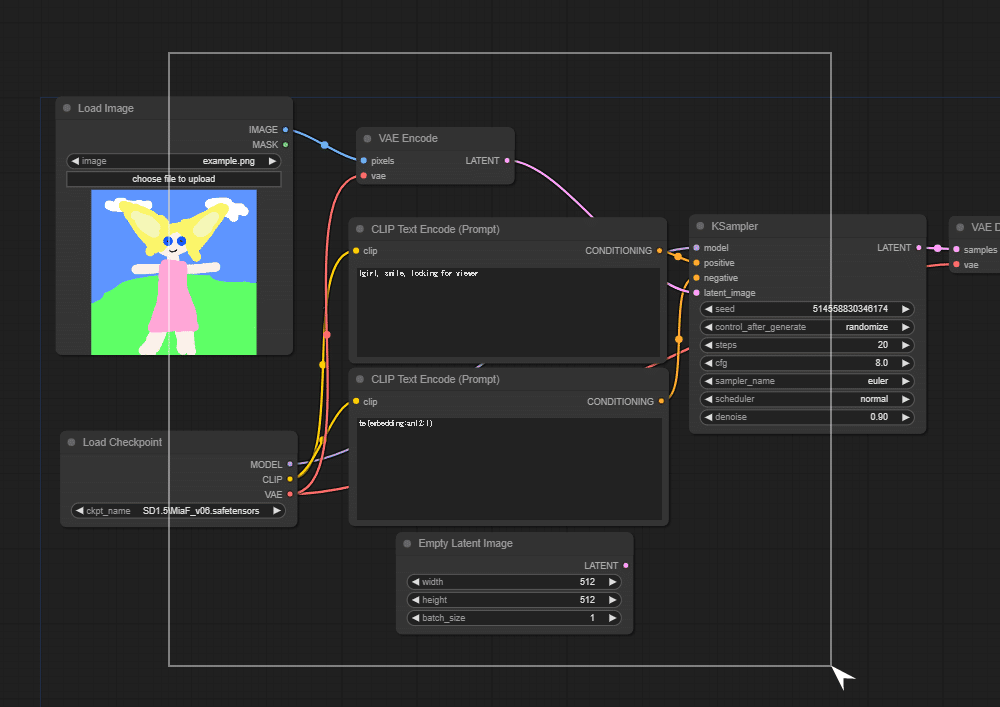Click the negative input slot on KSampler
1000x707 pixels.
tap(696, 278)
